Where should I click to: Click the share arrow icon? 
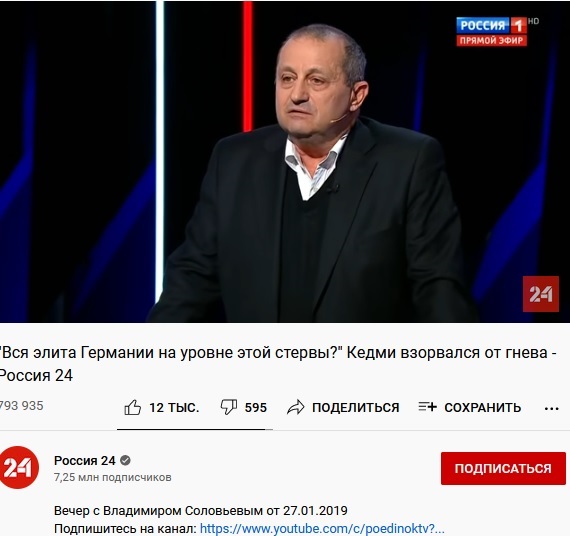pyautogui.click(x=296, y=407)
